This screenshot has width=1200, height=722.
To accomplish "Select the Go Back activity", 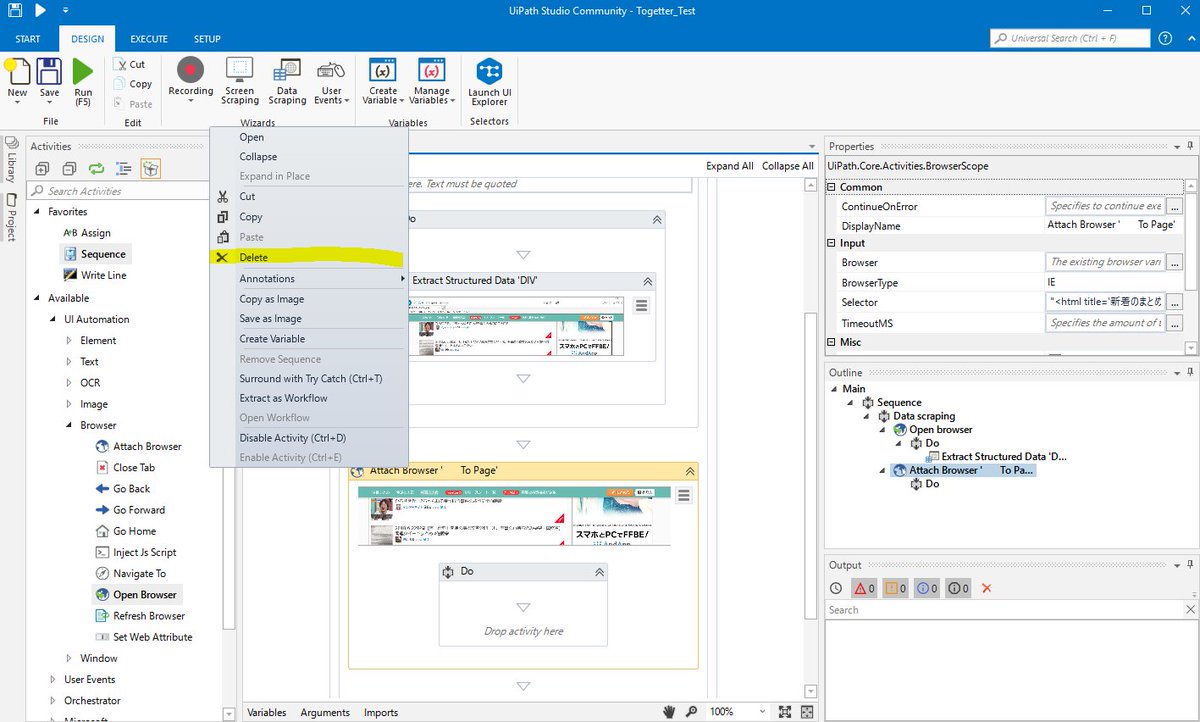I will click(x=122, y=489).
